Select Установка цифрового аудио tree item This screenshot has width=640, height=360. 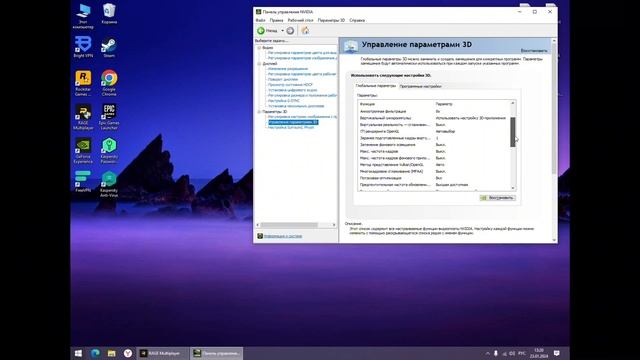pos(292,90)
